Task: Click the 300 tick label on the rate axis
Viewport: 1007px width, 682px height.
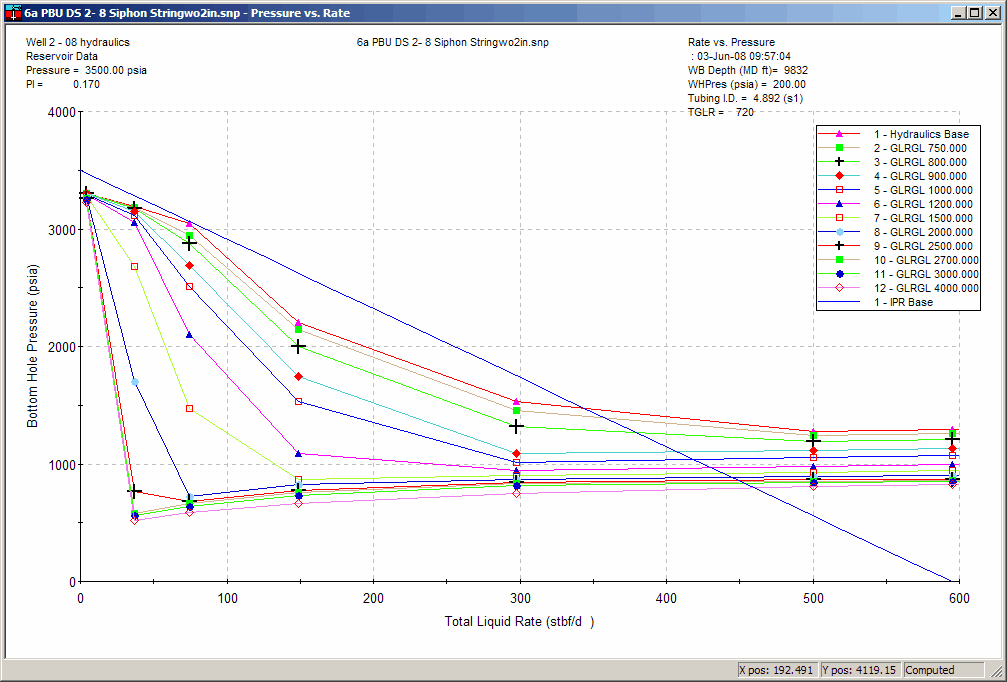Action: (x=520, y=599)
